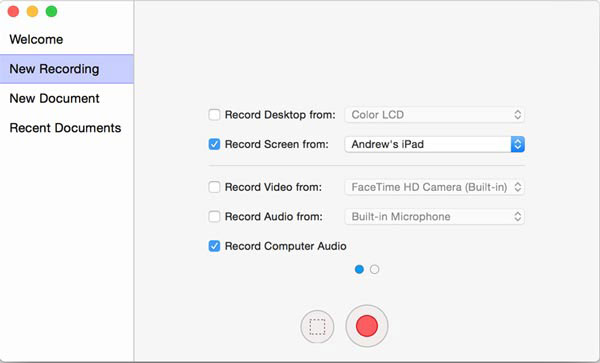The image size is (600, 363).
Task: Open the New Document sidebar section
Action: tap(67, 98)
